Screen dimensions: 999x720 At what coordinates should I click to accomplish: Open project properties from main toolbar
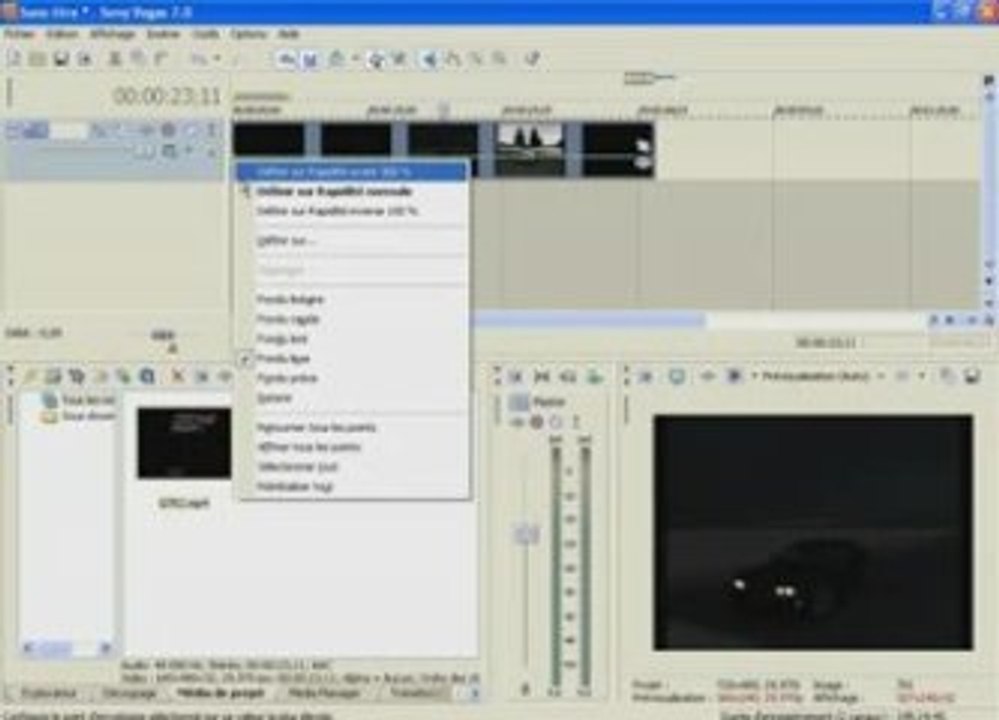(84, 59)
